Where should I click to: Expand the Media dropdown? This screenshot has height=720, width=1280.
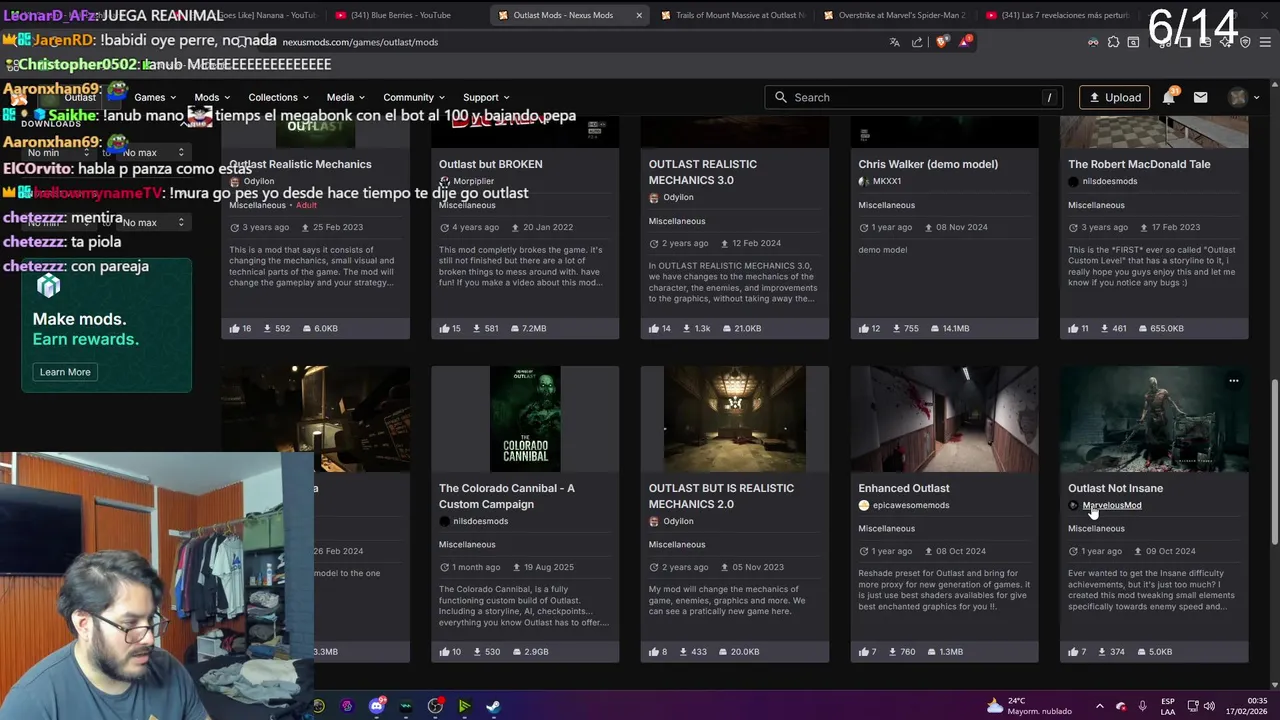click(x=346, y=97)
